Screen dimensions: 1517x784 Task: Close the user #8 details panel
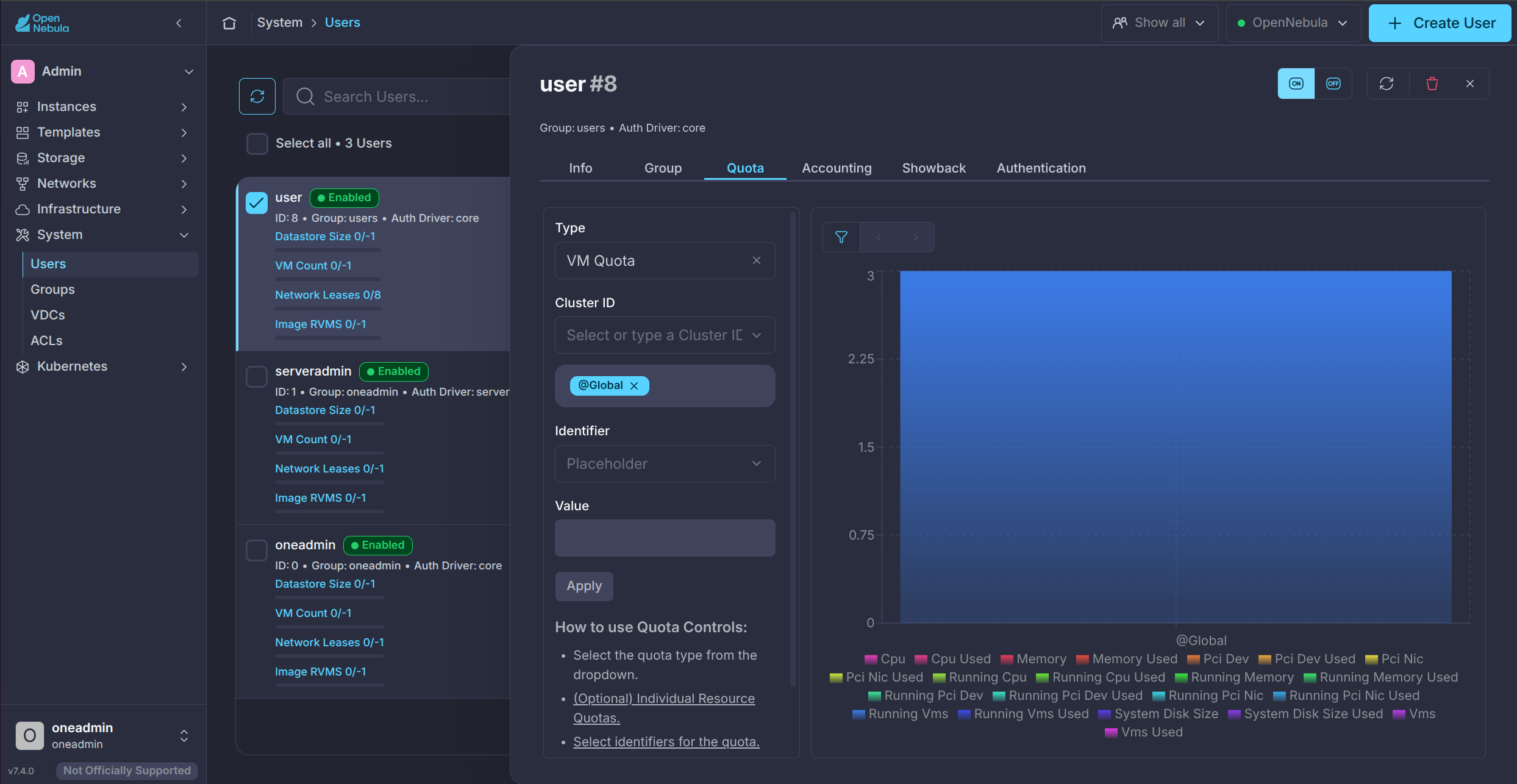point(1470,84)
